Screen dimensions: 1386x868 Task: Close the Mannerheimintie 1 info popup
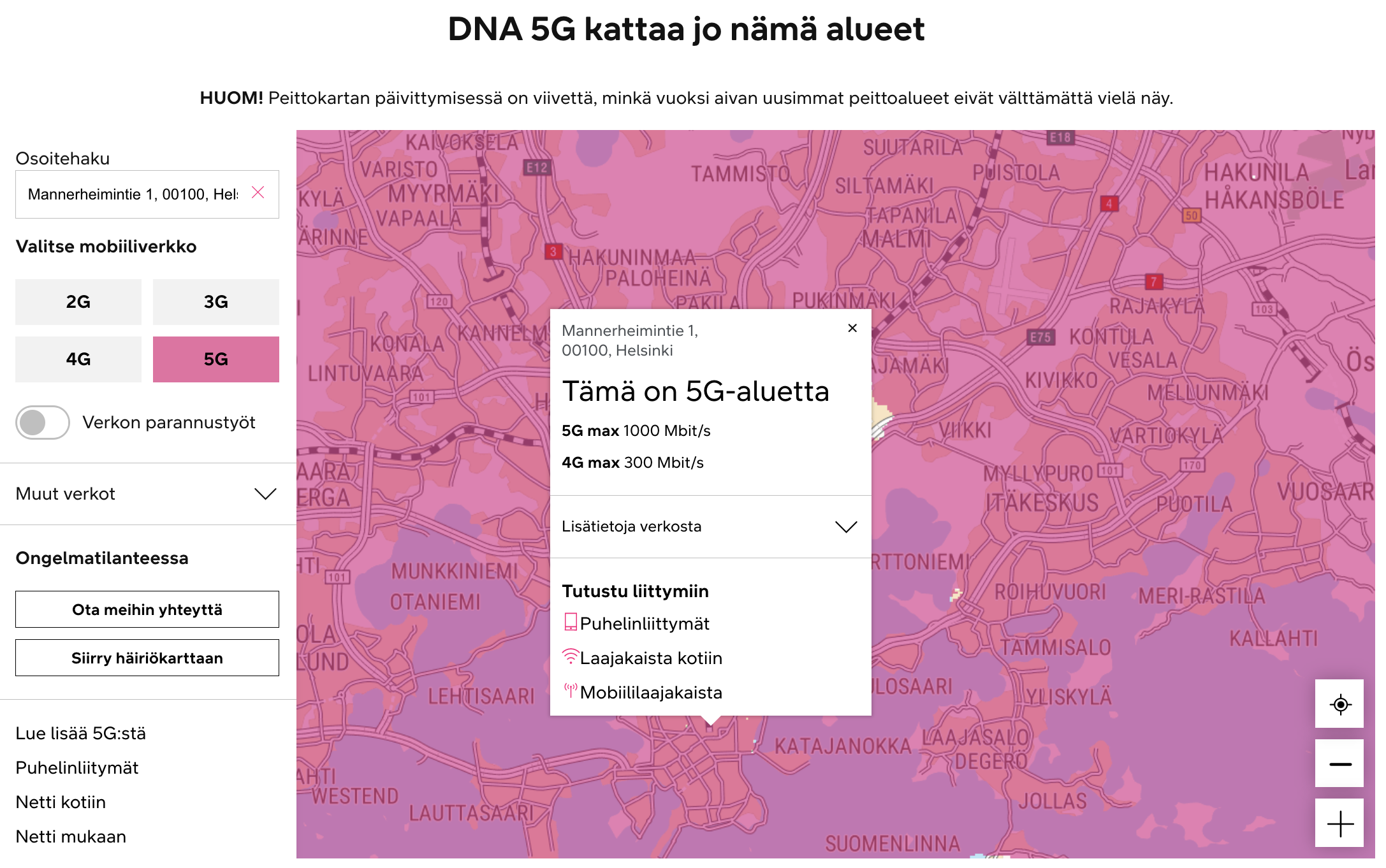click(852, 328)
